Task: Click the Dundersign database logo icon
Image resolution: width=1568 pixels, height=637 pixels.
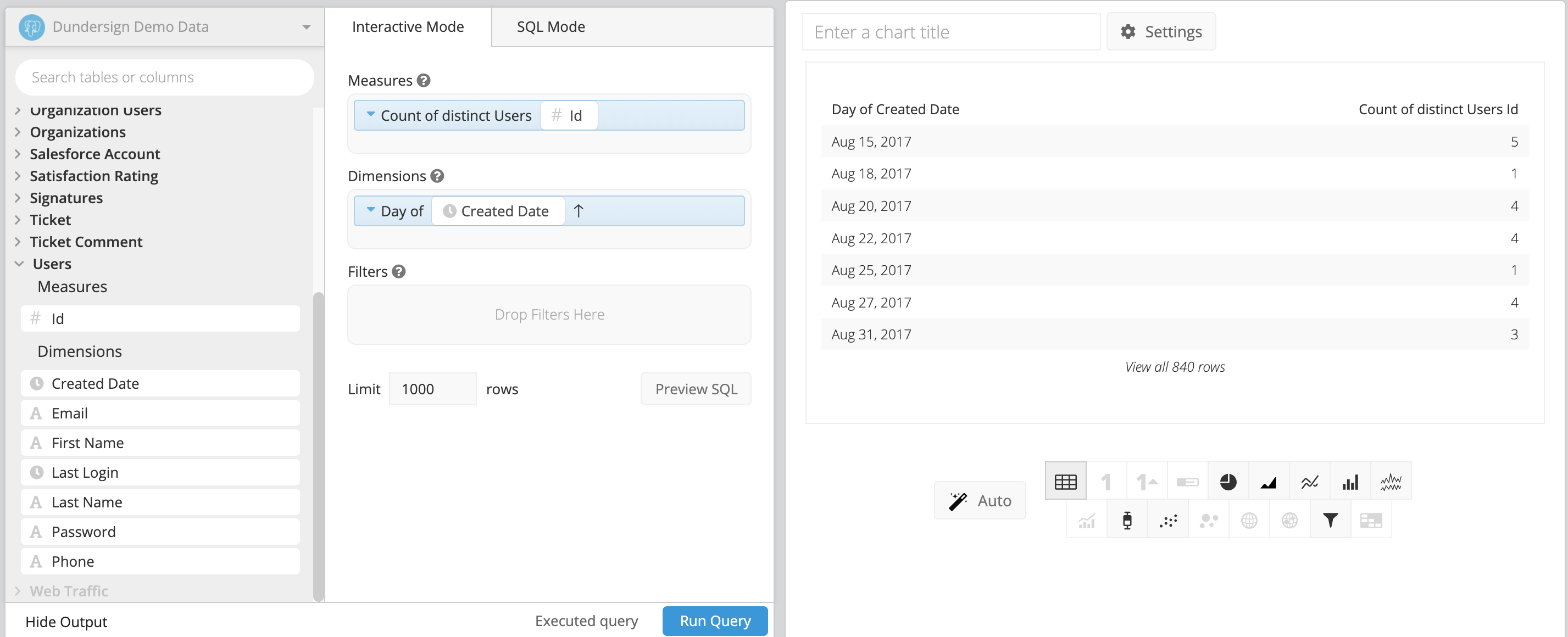Action: [x=32, y=27]
